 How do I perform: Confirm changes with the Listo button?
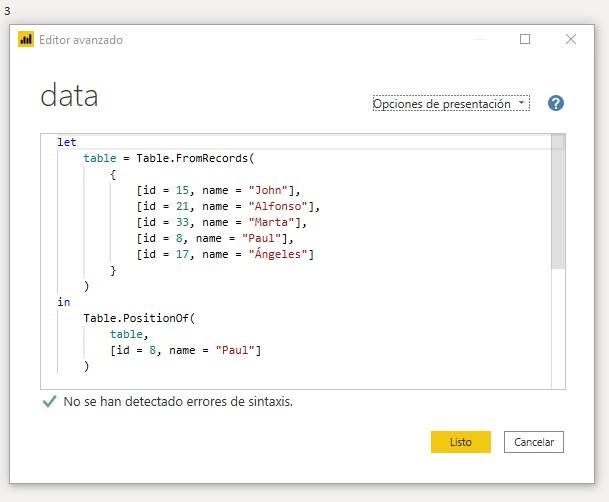(x=461, y=442)
